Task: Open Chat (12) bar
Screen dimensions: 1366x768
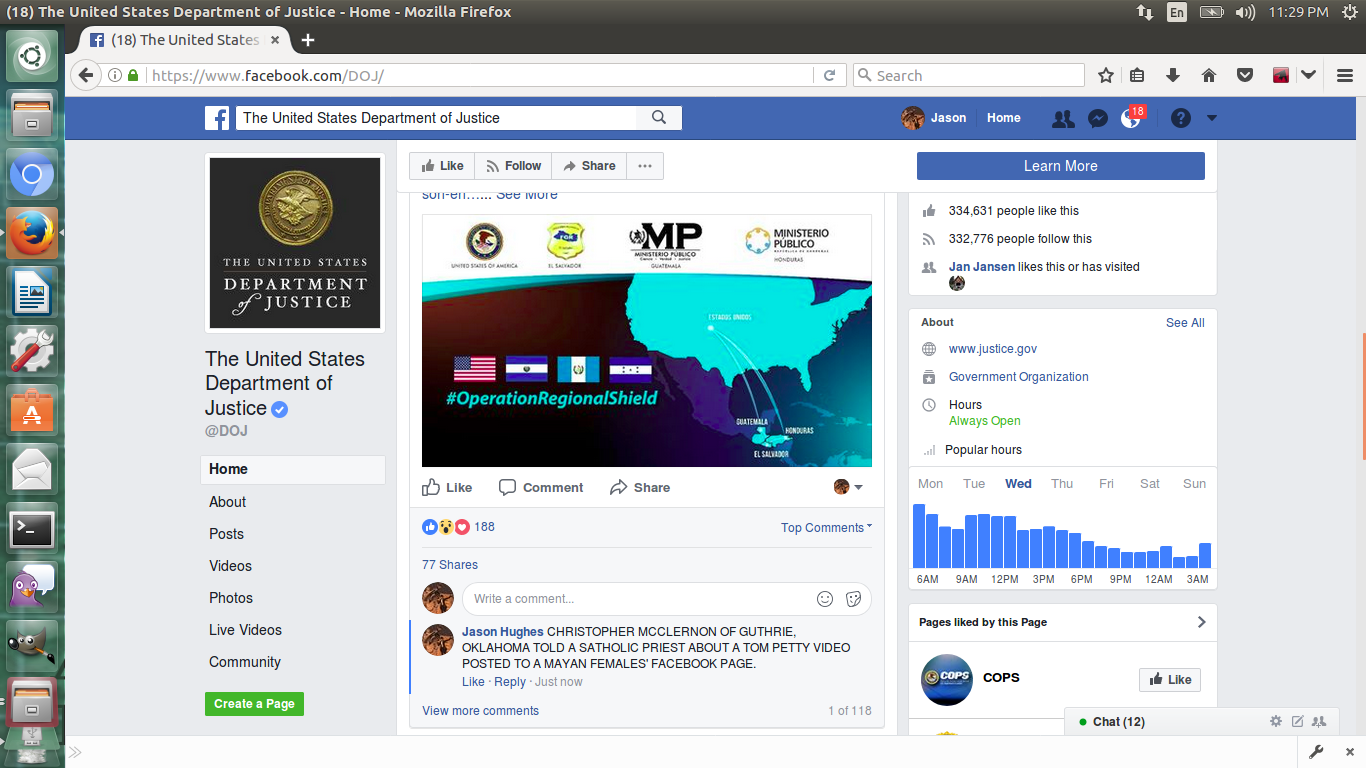Action: [1118, 721]
